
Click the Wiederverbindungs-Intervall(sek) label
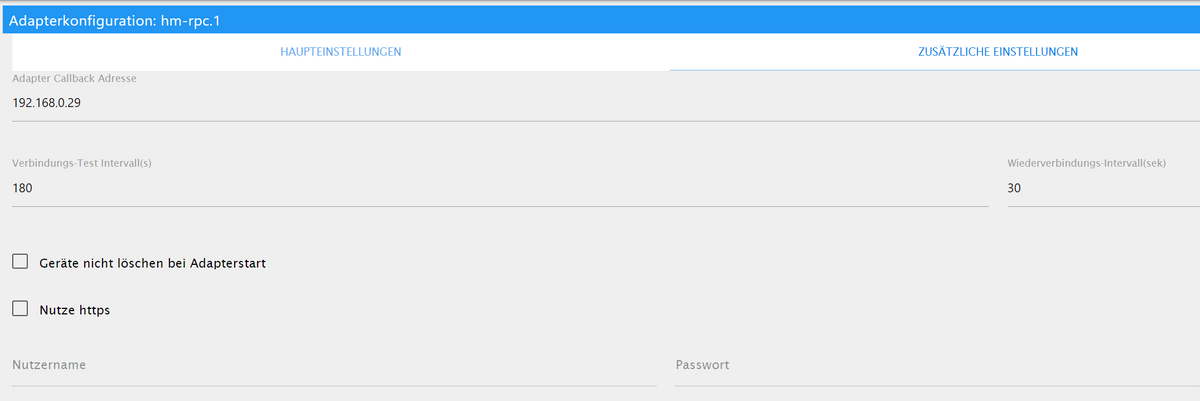click(x=1088, y=162)
